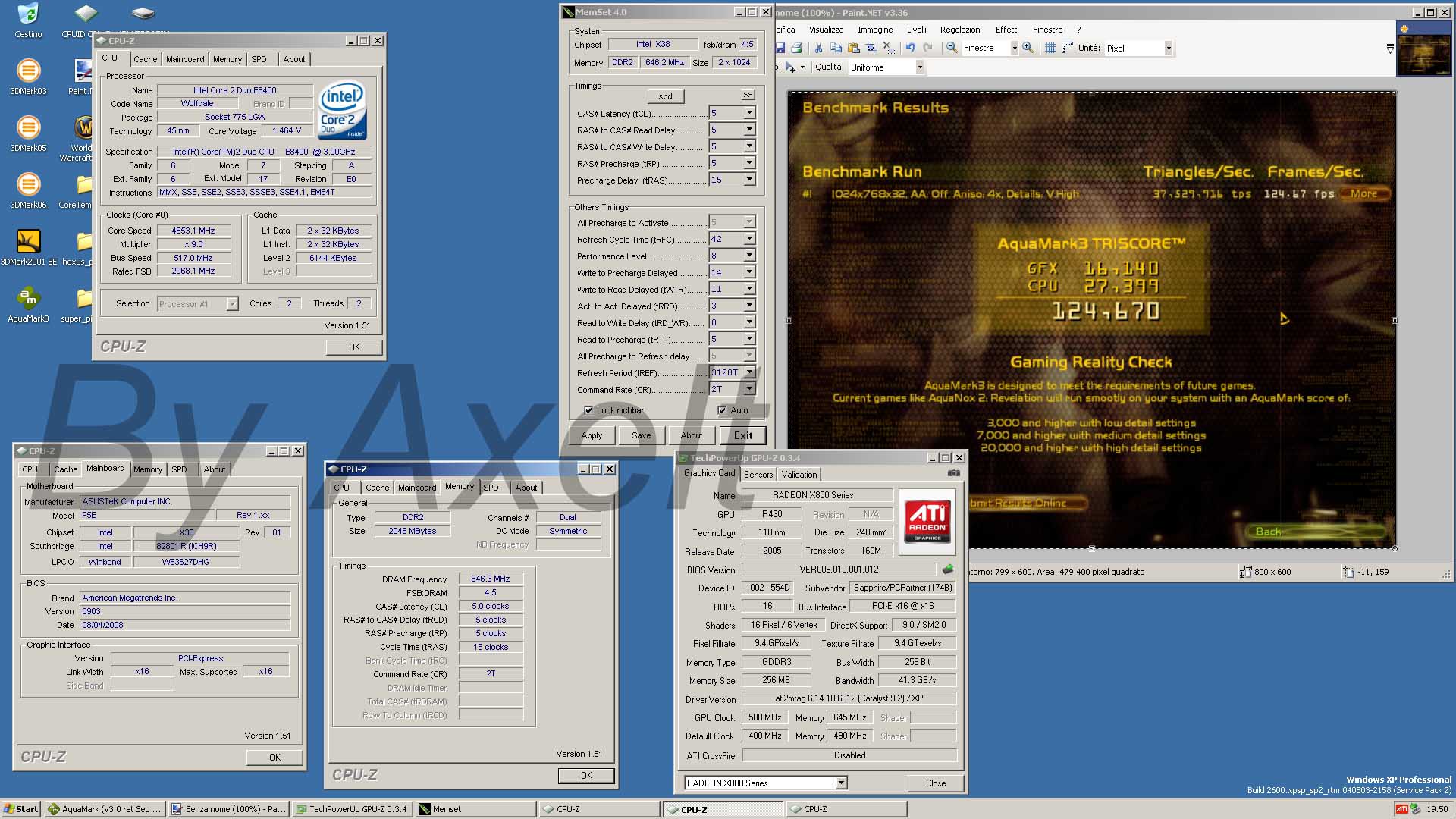Click the Windows Start button
Image resolution: width=1456 pixels, height=819 pixels.
point(21,809)
